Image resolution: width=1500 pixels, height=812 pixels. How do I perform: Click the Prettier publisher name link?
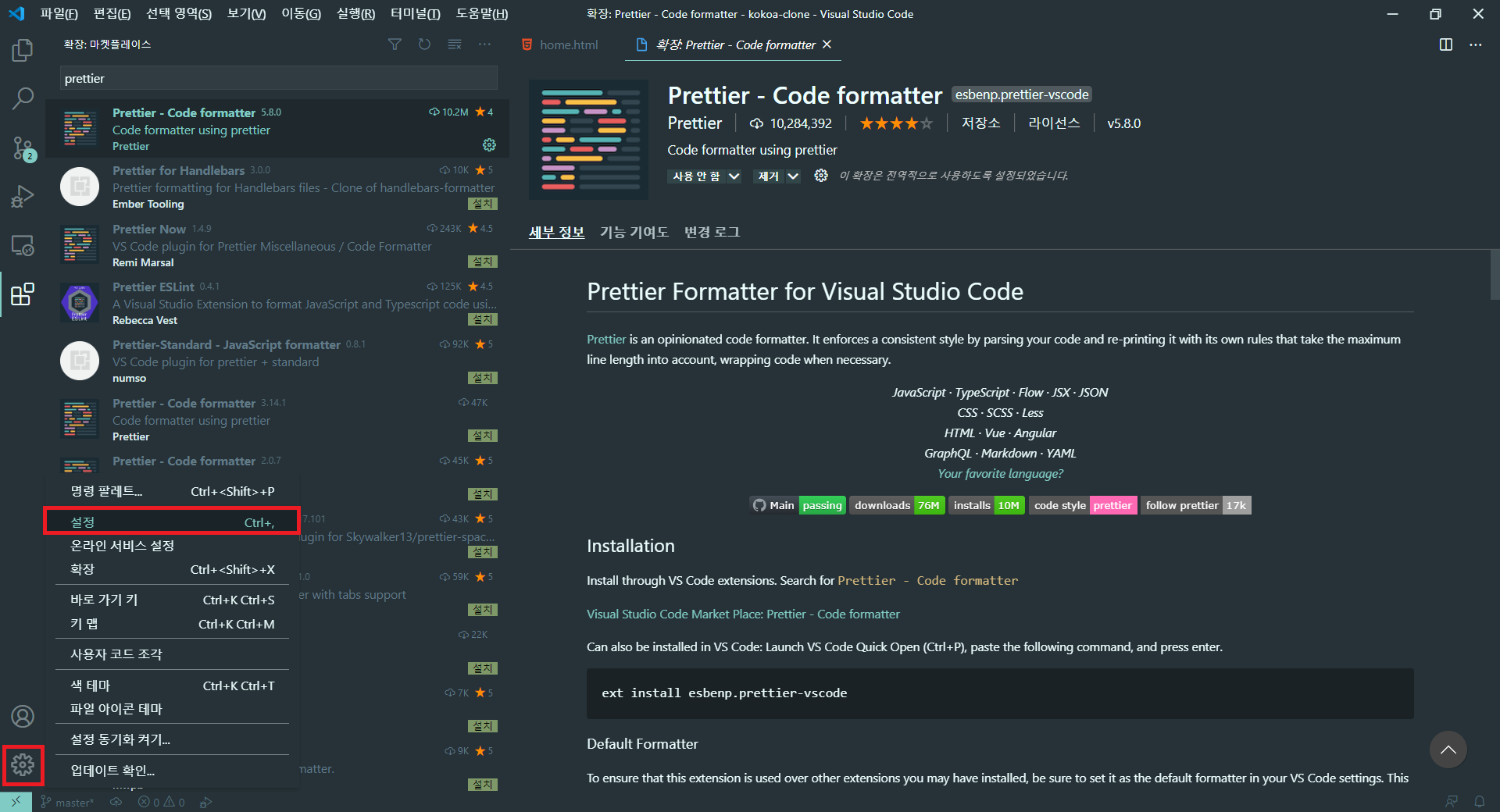click(x=695, y=123)
